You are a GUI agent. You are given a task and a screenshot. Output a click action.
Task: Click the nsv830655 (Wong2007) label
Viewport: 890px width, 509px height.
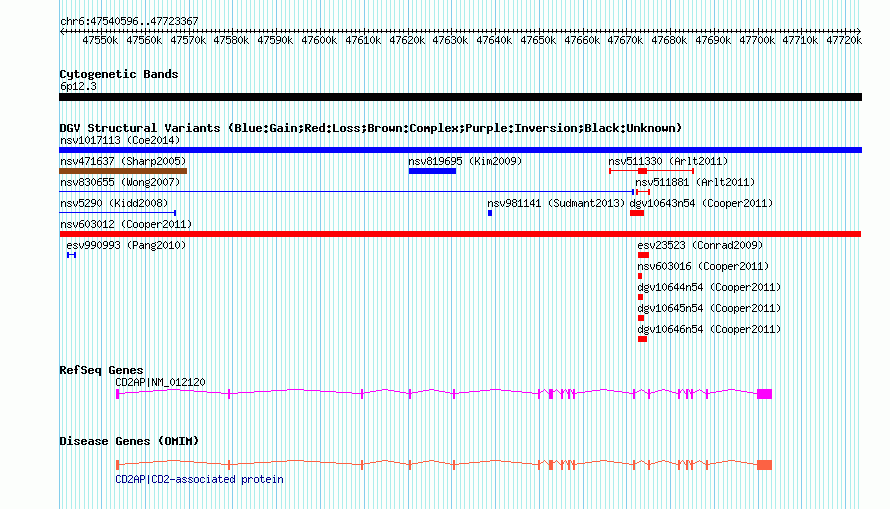(x=120, y=182)
